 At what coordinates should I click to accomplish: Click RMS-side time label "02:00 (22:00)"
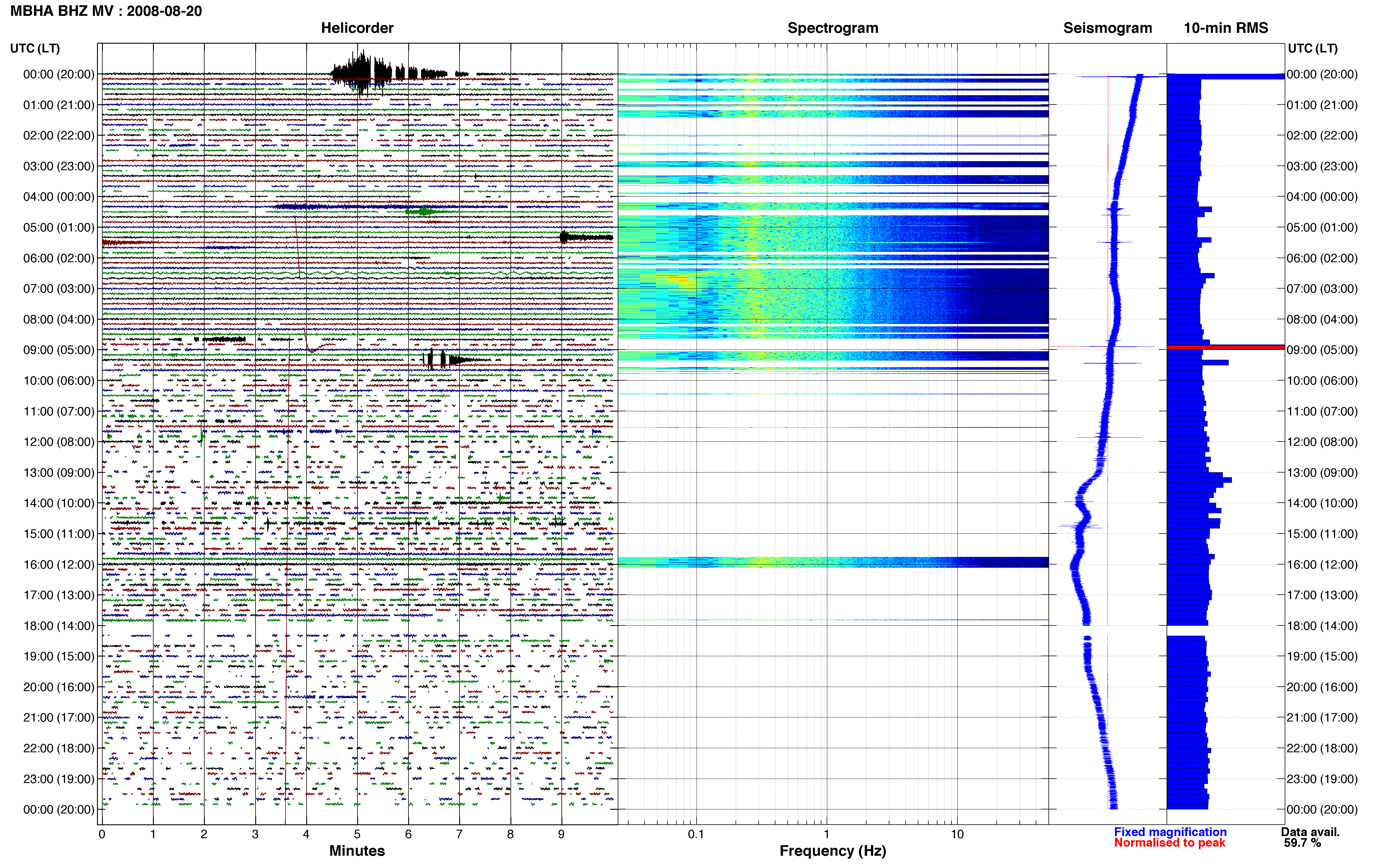click(1322, 135)
